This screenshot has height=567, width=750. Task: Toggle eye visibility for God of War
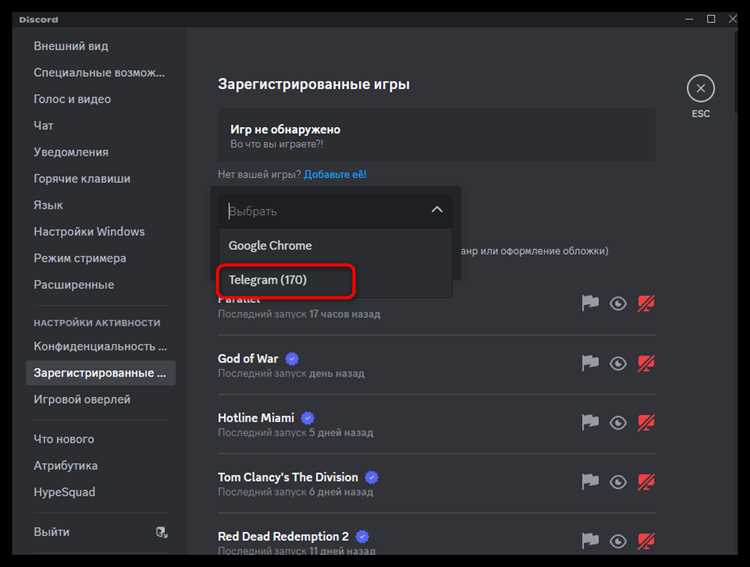click(x=618, y=363)
